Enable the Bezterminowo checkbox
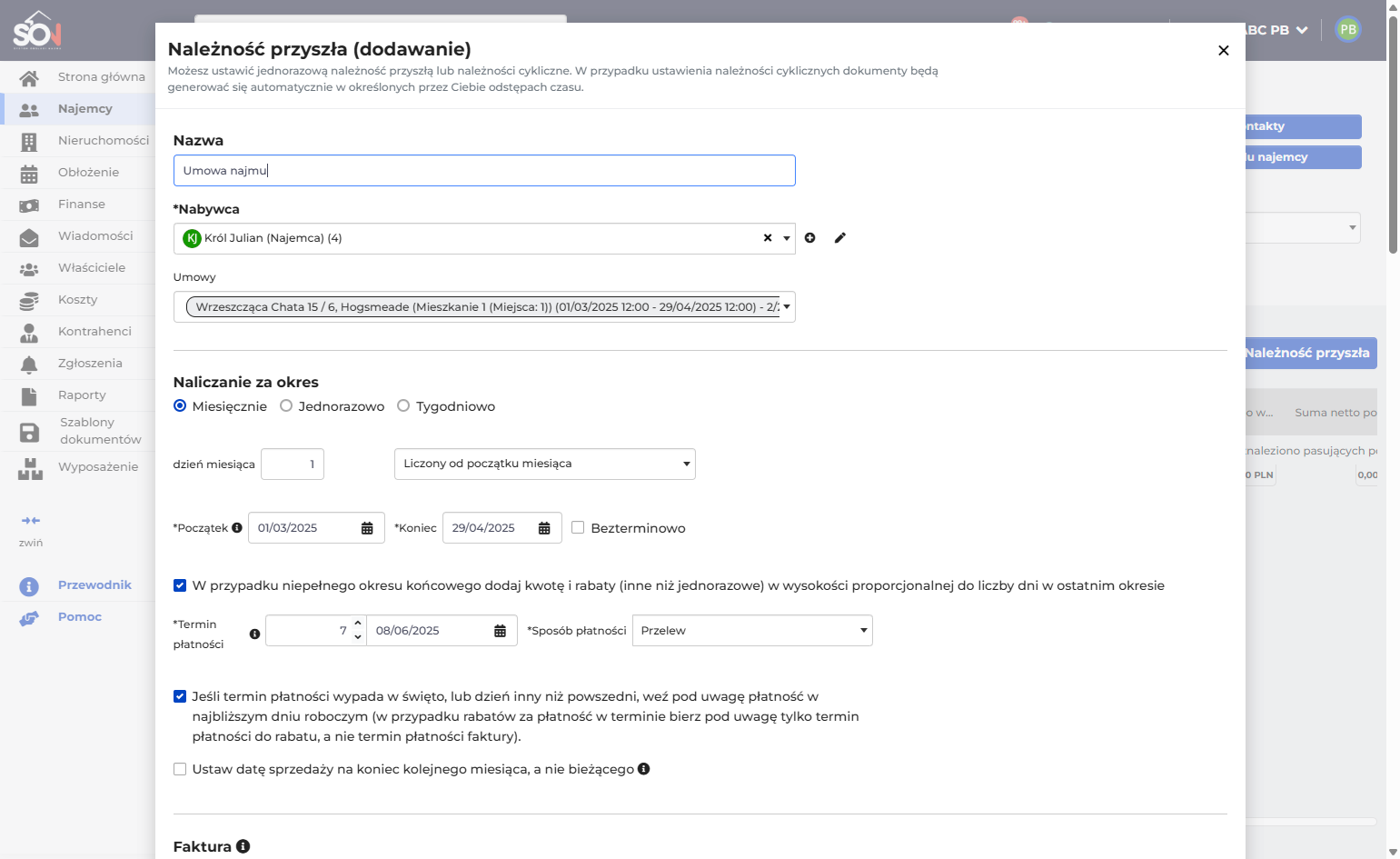Screen dimensions: 1400x859 [x=578, y=528]
